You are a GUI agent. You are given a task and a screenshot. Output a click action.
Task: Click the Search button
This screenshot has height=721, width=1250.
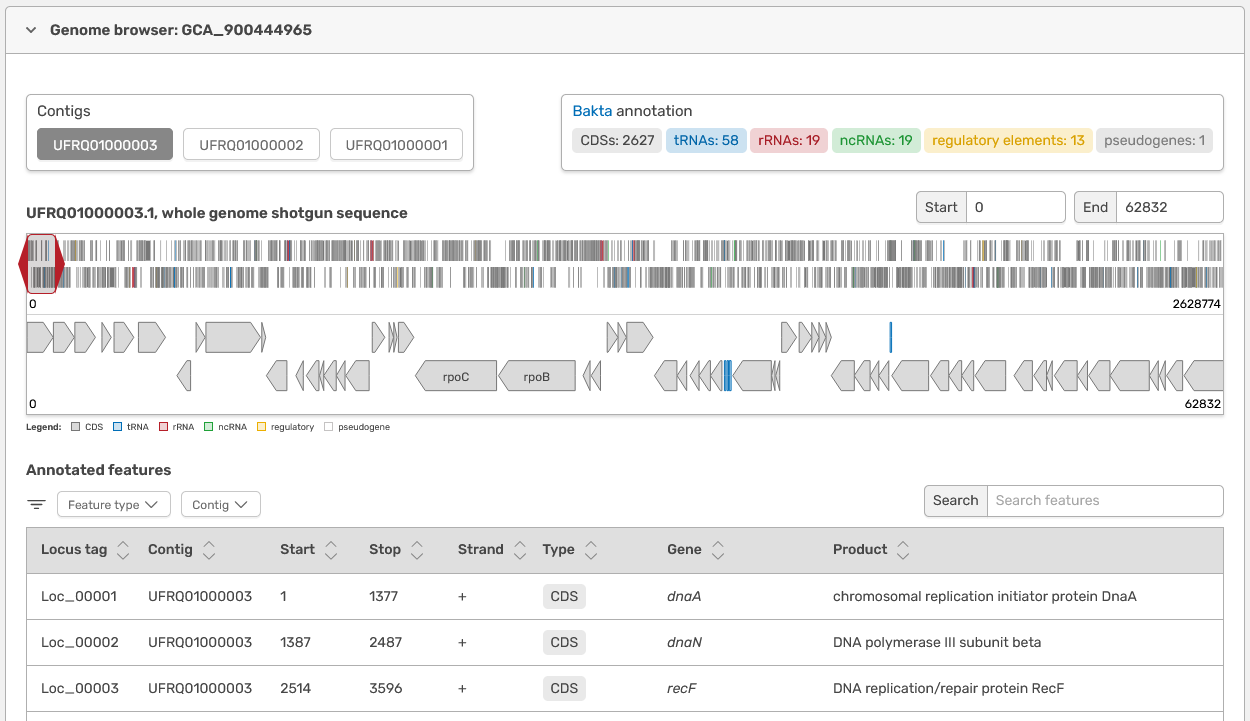pos(955,501)
